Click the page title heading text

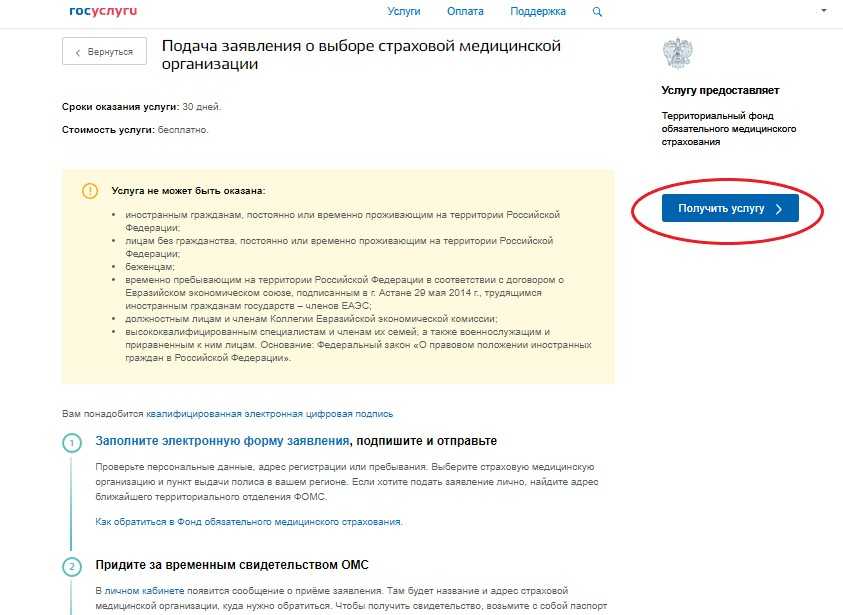[x=361, y=55]
